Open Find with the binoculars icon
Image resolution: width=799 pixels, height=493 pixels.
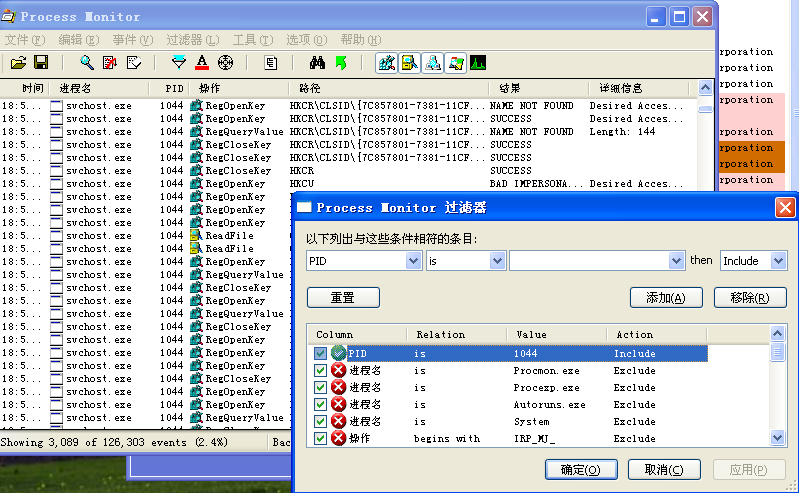317,63
